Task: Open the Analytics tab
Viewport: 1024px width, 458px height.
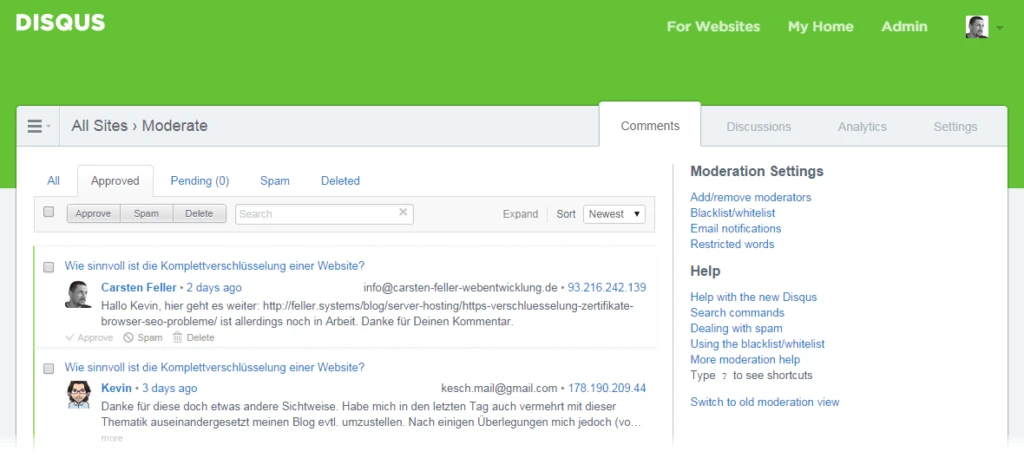Action: [862, 127]
